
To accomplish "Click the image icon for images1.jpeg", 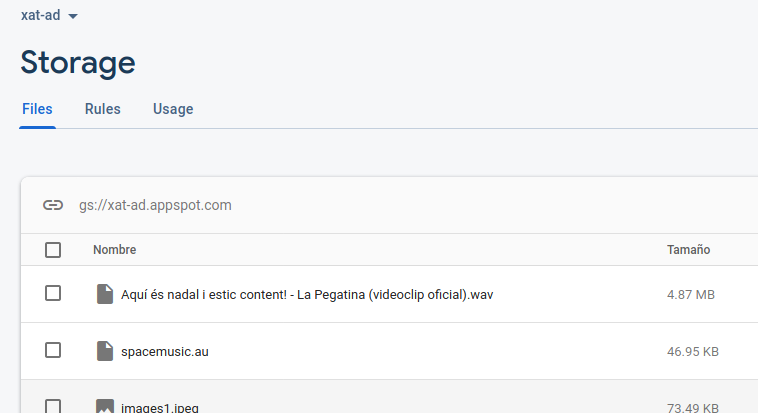I will click(104, 406).
